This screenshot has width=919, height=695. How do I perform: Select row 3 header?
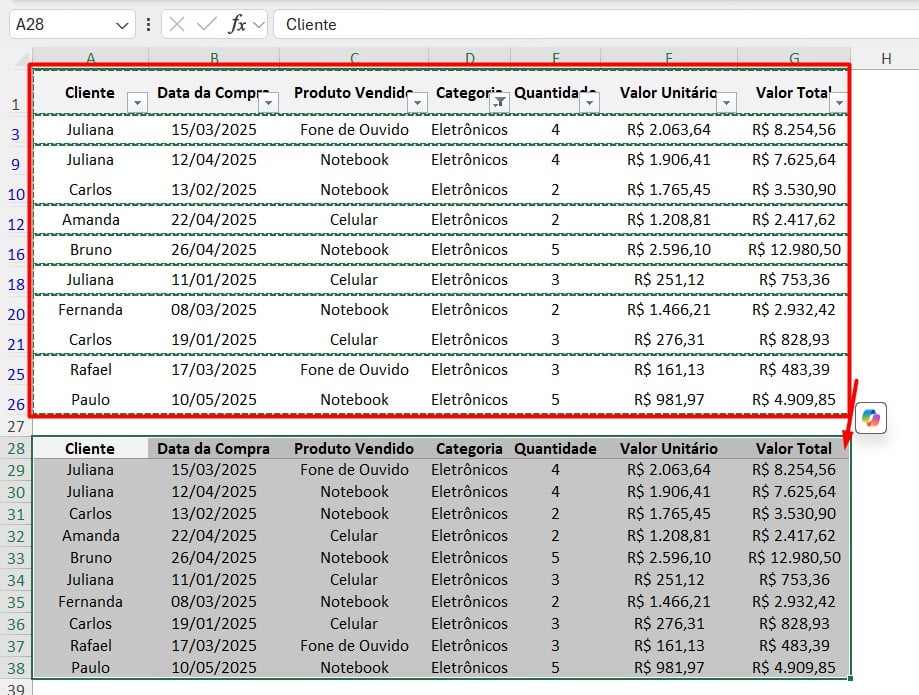(16, 134)
